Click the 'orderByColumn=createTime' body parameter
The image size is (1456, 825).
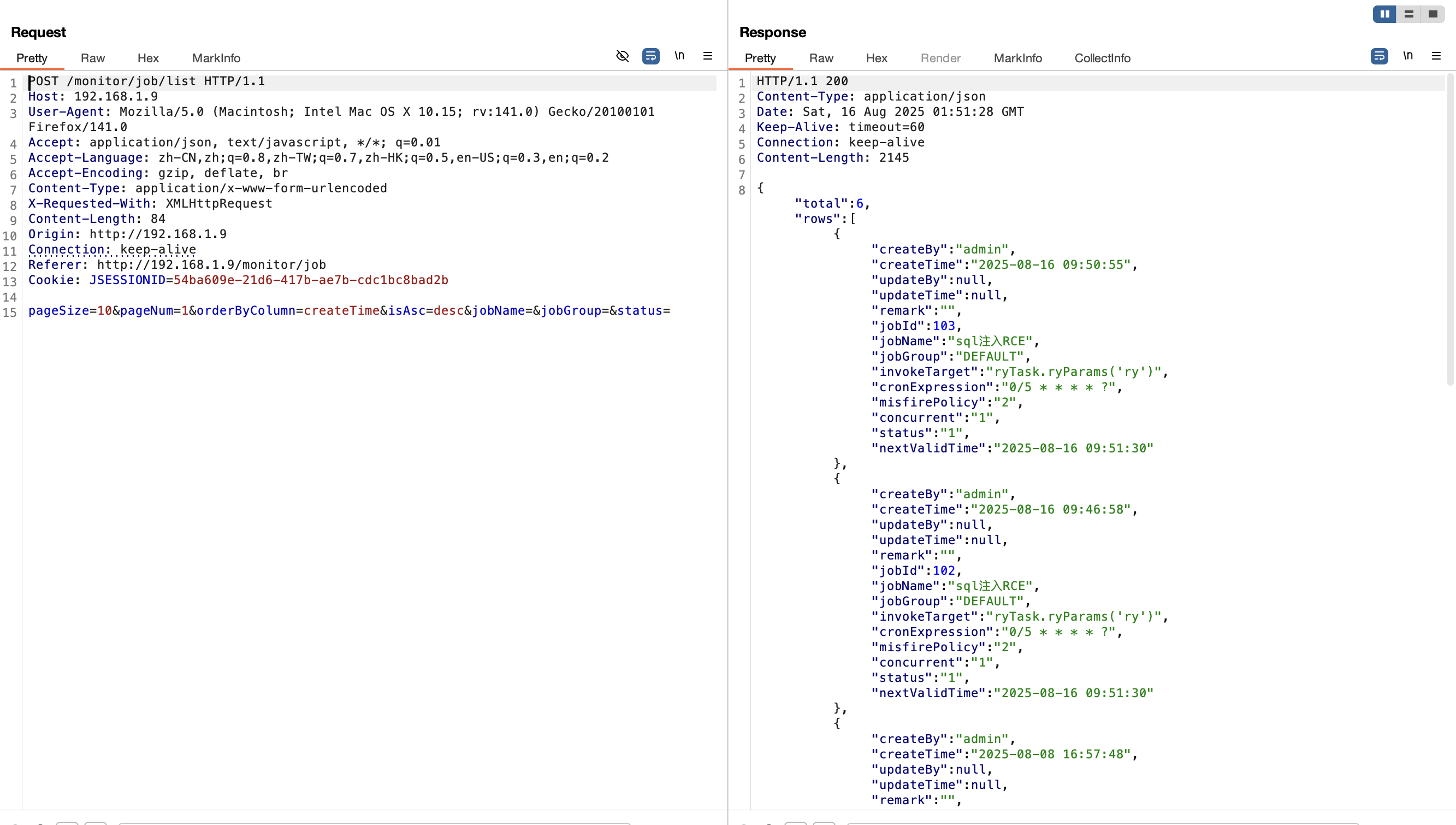[x=288, y=310]
